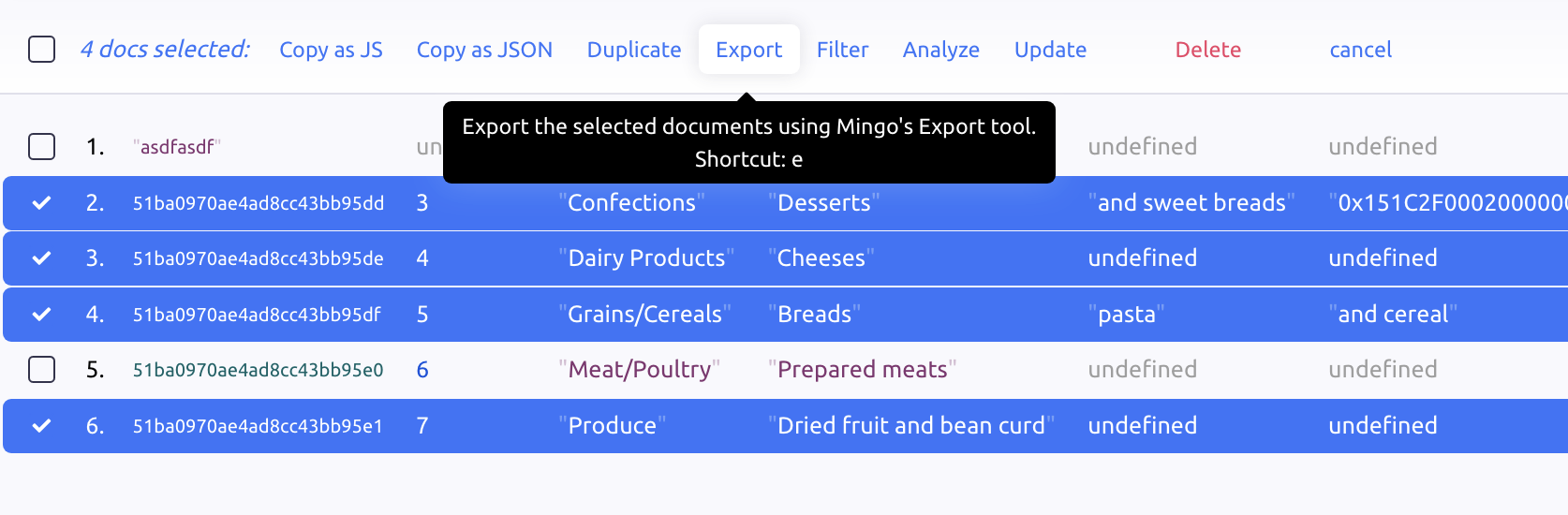
Task: Duplicate the selected documents
Action: (634, 50)
